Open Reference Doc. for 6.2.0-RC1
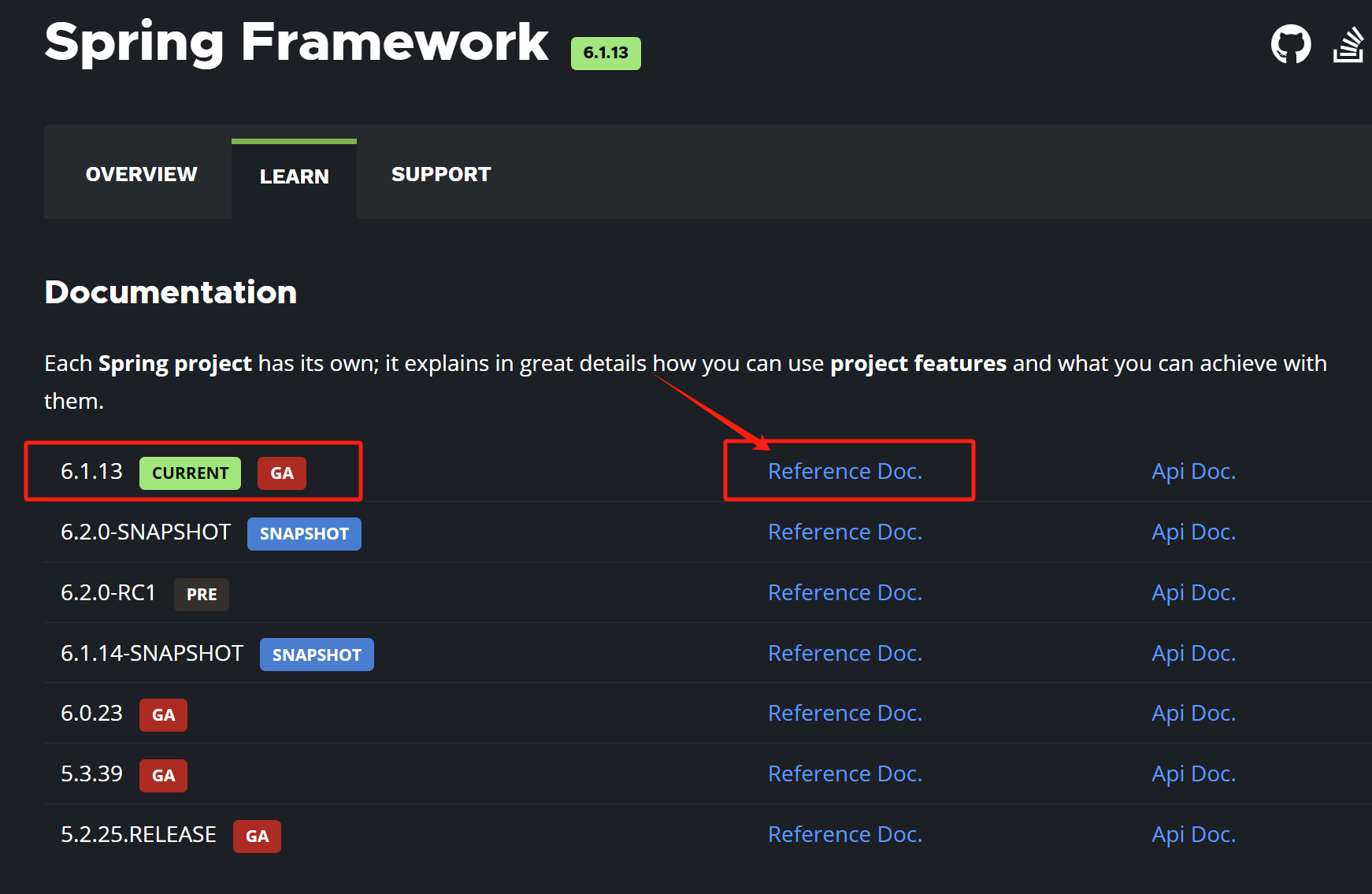This screenshot has width=1372, height=894. click(845, 592)
